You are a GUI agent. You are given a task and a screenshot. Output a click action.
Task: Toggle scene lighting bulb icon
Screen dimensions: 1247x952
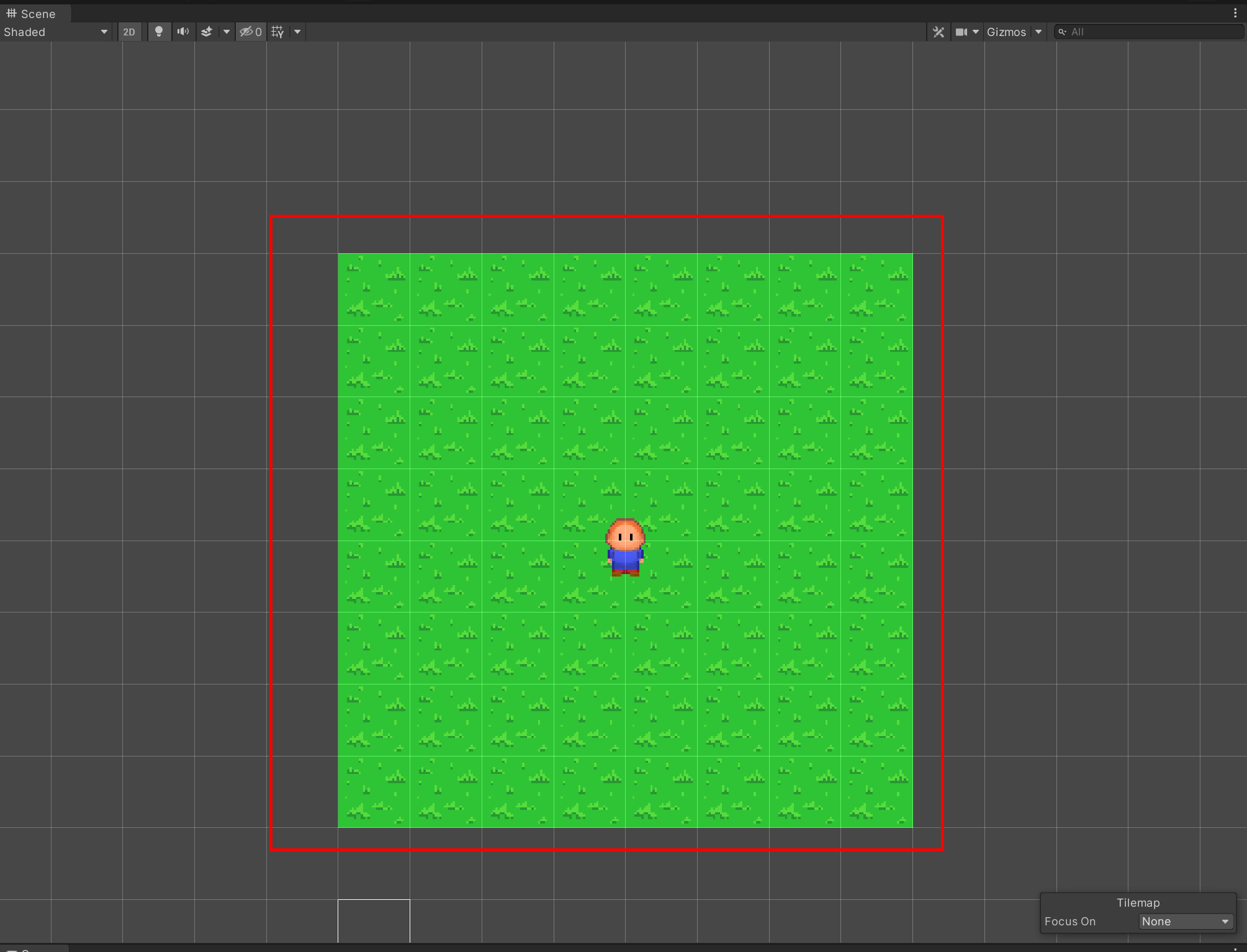[x=159, y=32]
